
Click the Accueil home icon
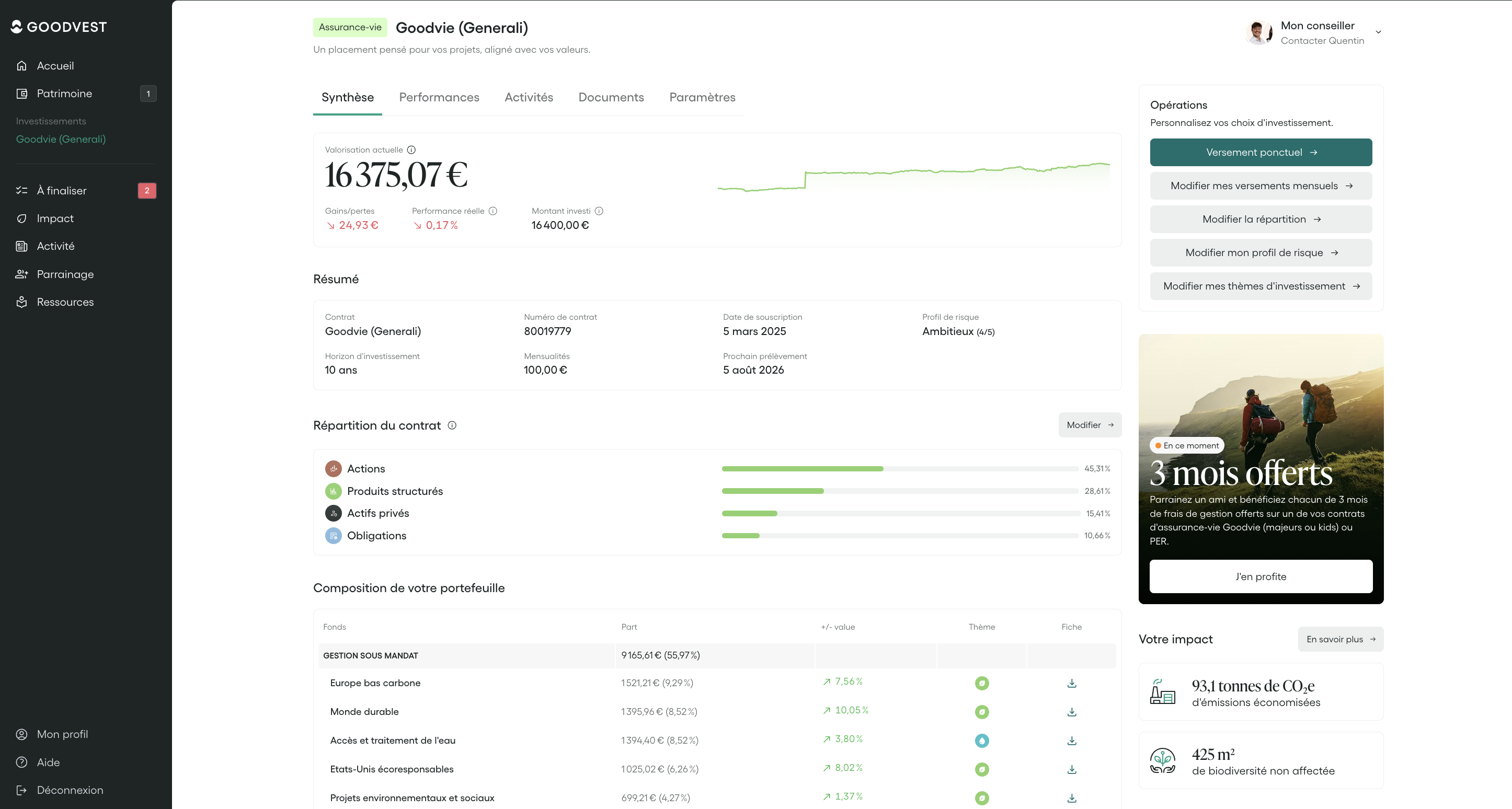click(x=22, y=66)
